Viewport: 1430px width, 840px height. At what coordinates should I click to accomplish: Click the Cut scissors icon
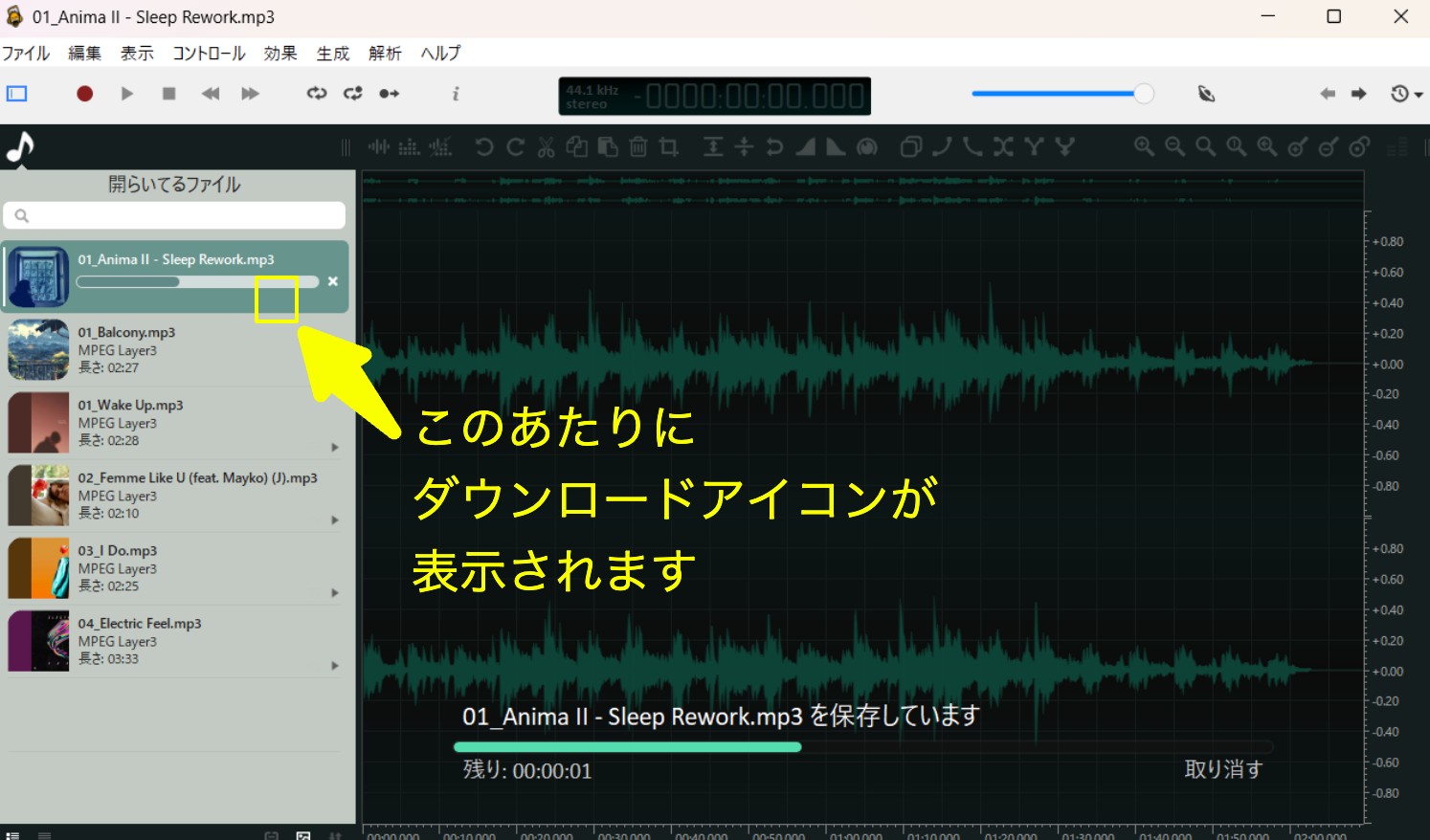[x=546, y=146]
